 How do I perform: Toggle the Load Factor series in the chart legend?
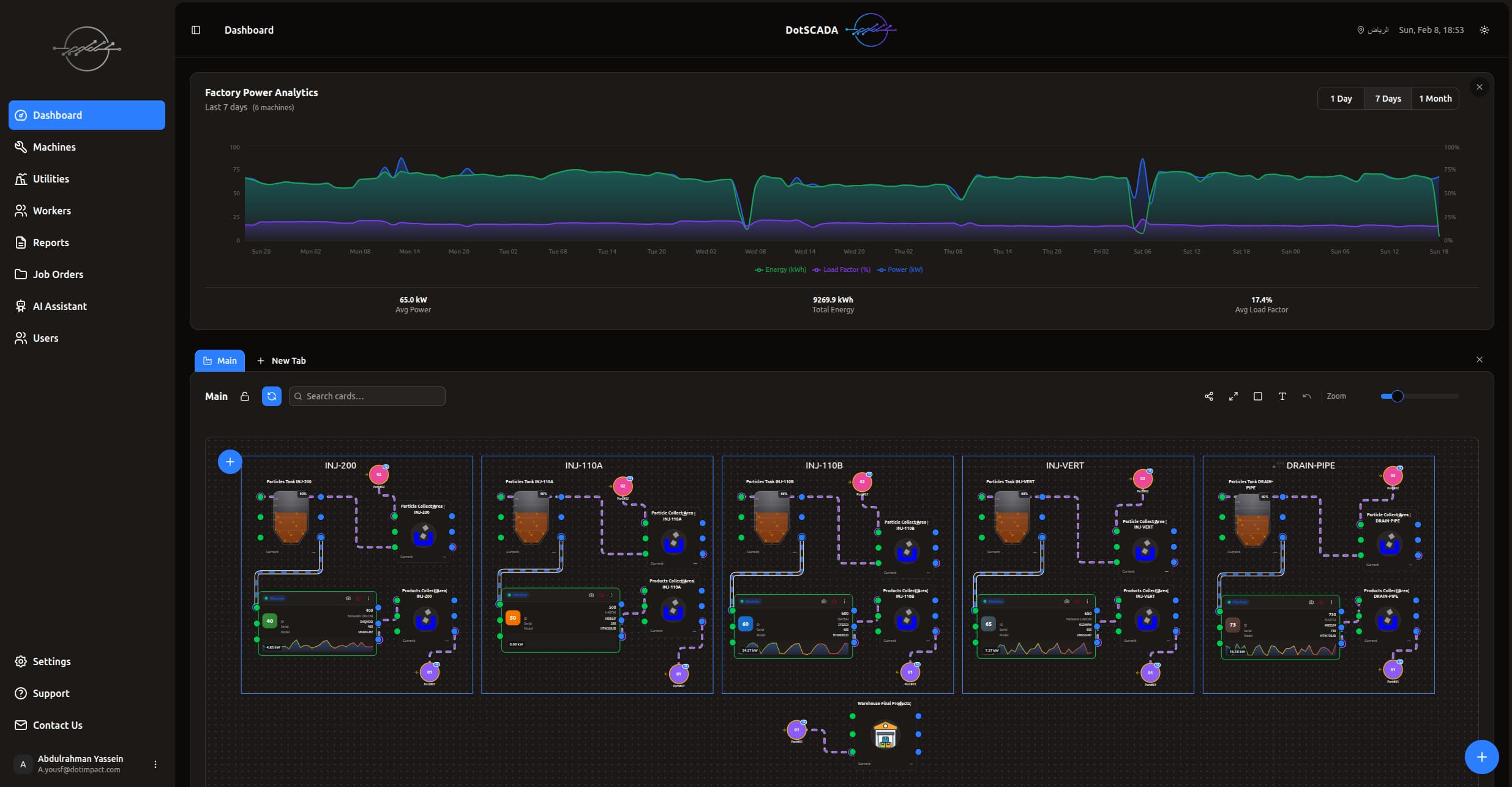(x=841, y=269)
